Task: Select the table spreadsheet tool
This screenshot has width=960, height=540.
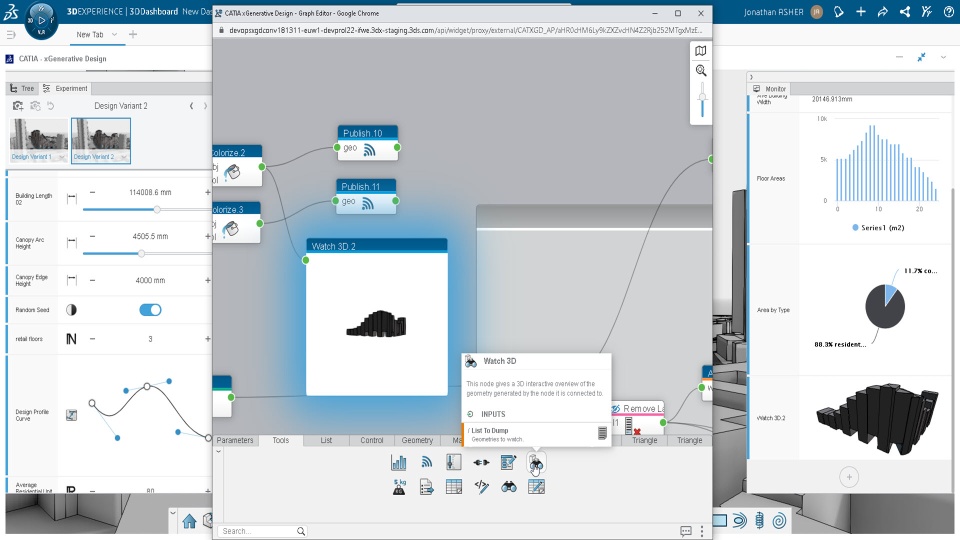Action: click(454, 487)
